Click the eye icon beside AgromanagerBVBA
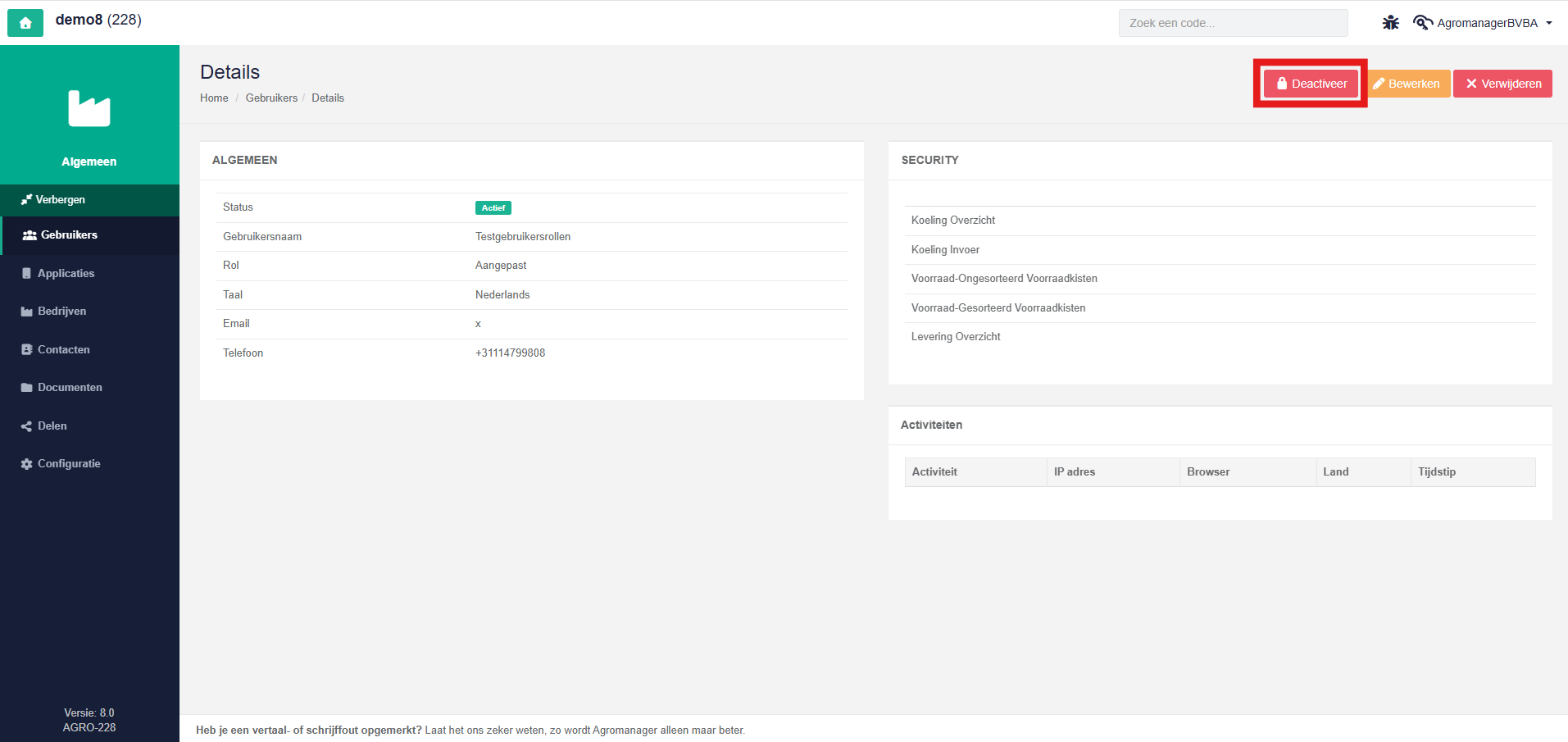This screenshot has height=742, width=1568. click(x=1423, y=23)
